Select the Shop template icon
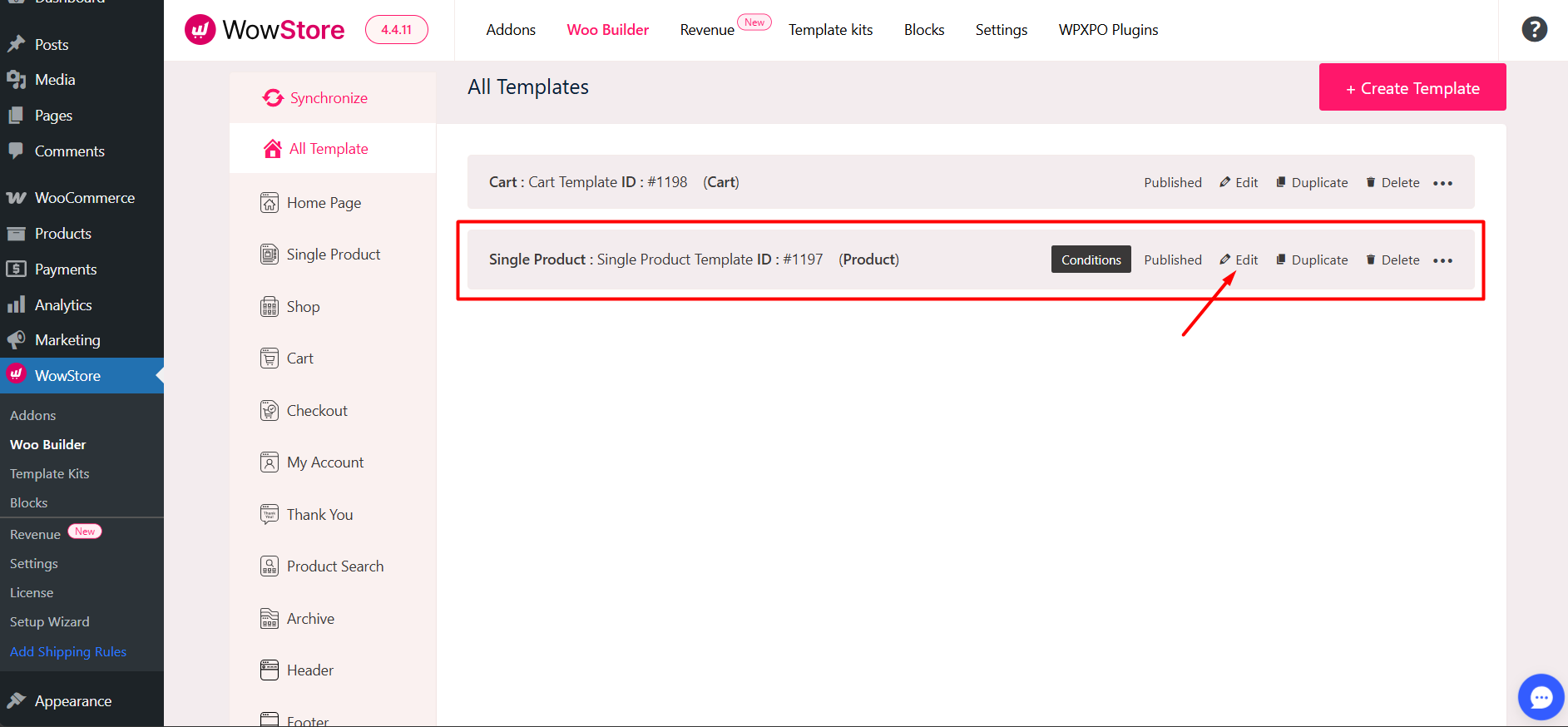The image size is (1568, 727). [x=270, y=307]
